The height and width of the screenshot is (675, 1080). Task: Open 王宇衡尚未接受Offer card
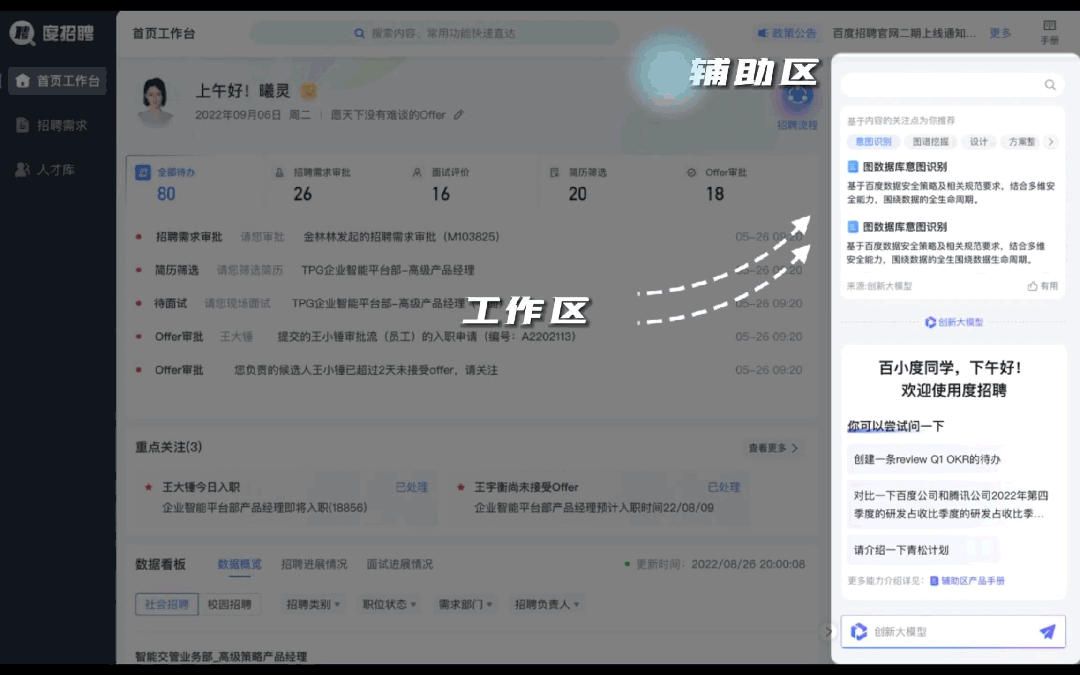tap(598, 497)
